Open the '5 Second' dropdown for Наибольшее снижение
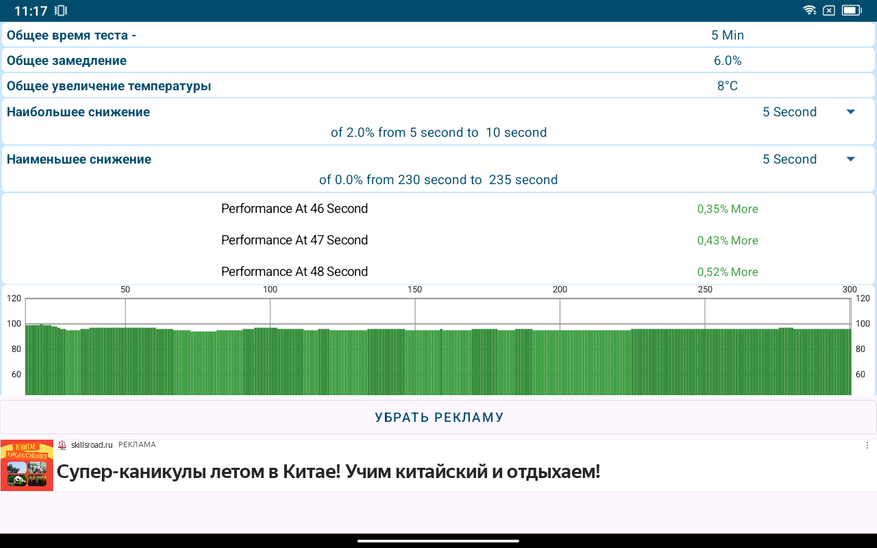Viewport: 877px width, 548px height. coord(809,112)
